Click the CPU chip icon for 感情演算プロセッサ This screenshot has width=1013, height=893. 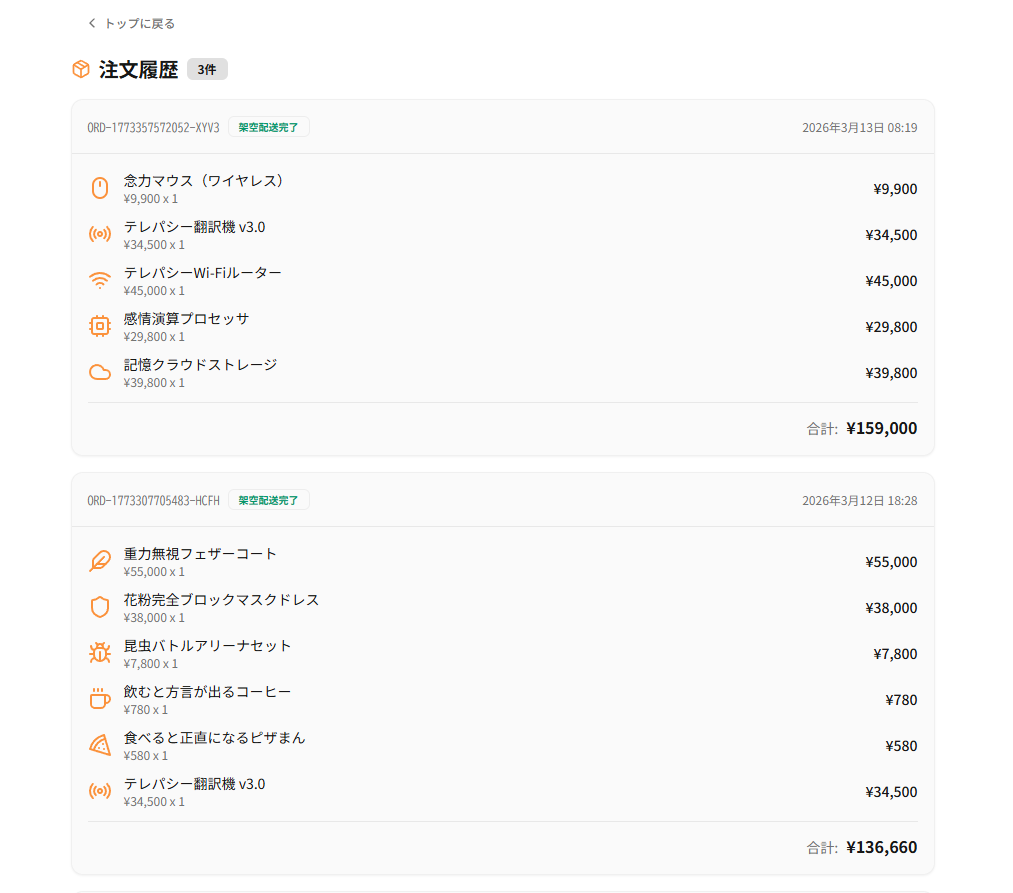(99, 326)
